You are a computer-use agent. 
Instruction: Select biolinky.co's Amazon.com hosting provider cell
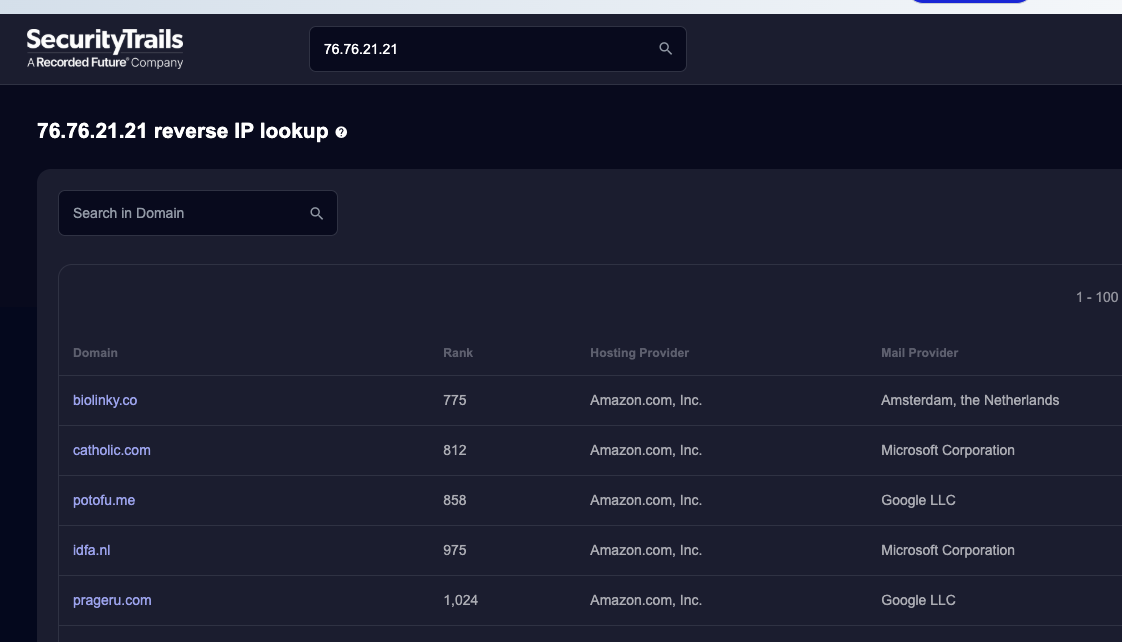point(646,400)
